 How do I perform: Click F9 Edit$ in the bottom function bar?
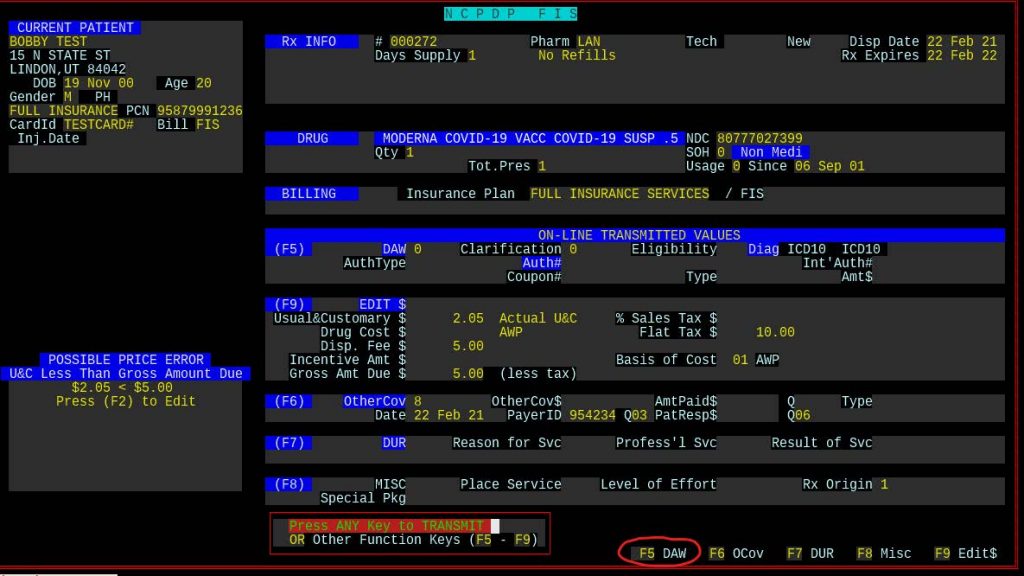click(964, 553)
